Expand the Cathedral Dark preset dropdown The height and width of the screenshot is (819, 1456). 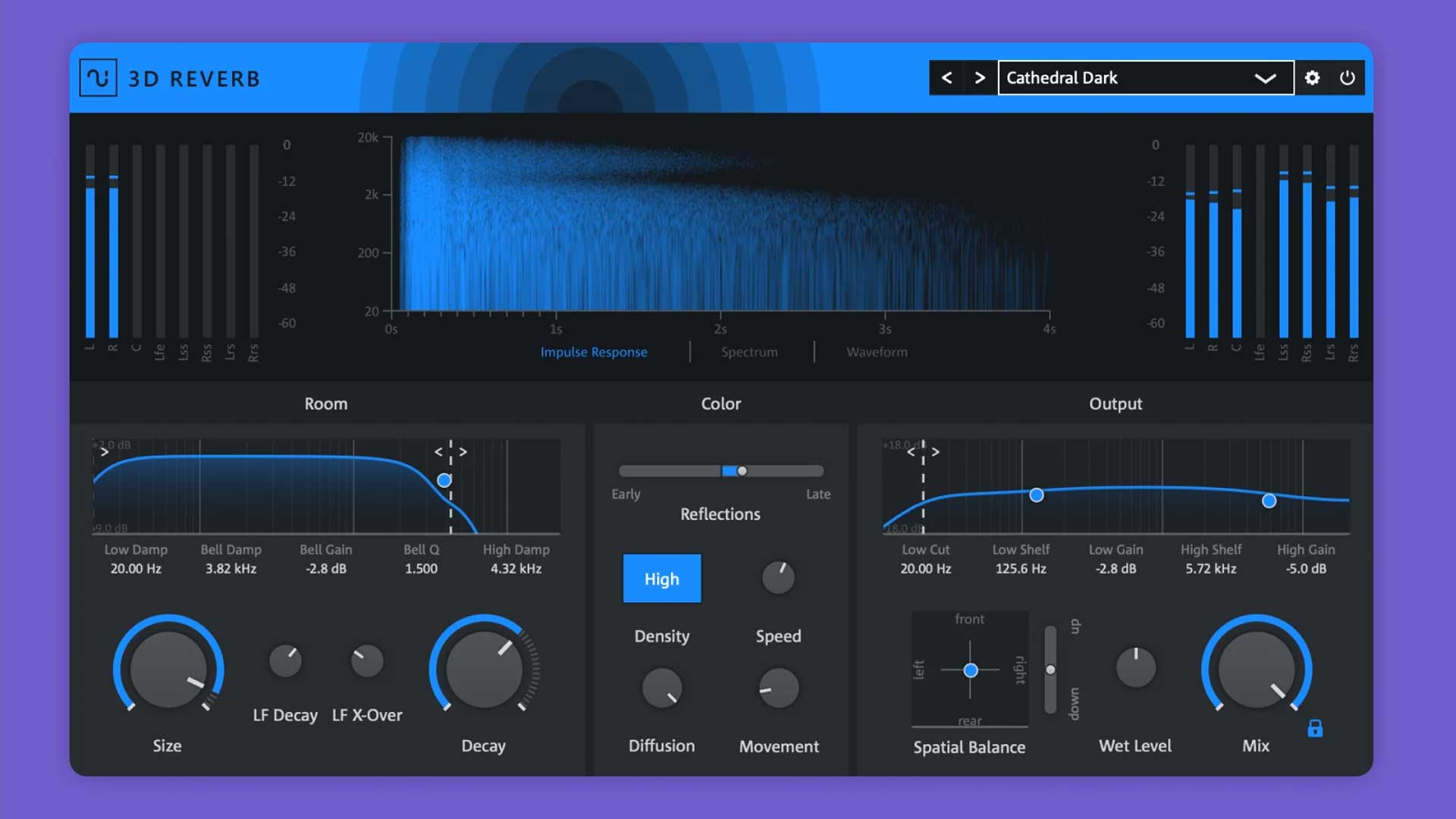tap(1264, 78)
